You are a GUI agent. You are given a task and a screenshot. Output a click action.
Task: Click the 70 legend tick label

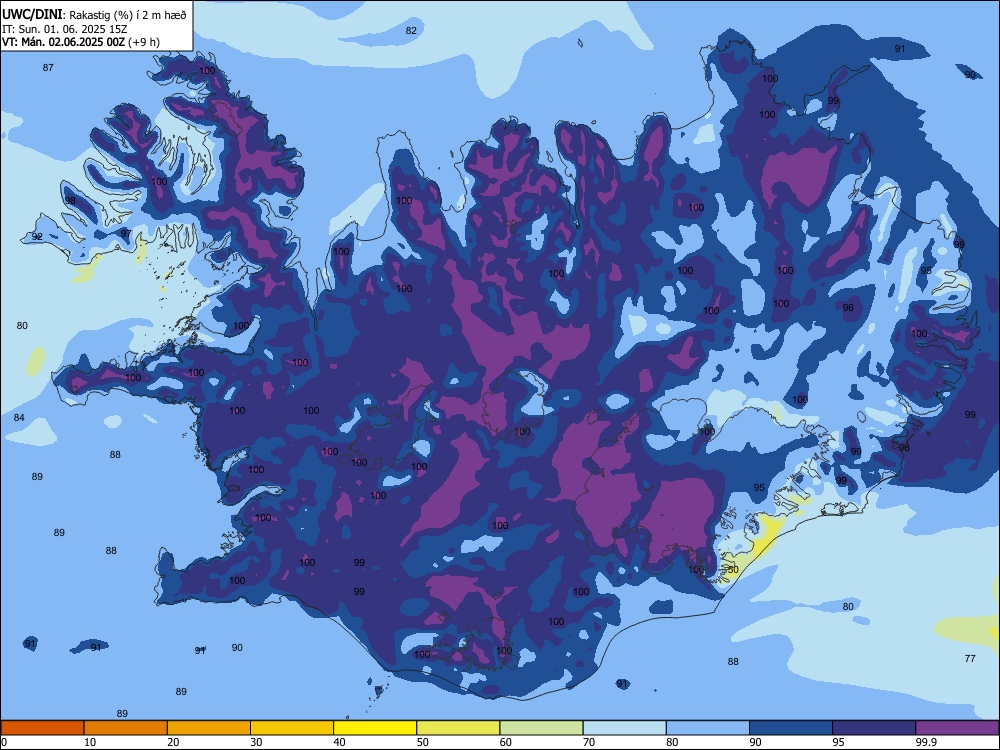click(x=589, y=742)
